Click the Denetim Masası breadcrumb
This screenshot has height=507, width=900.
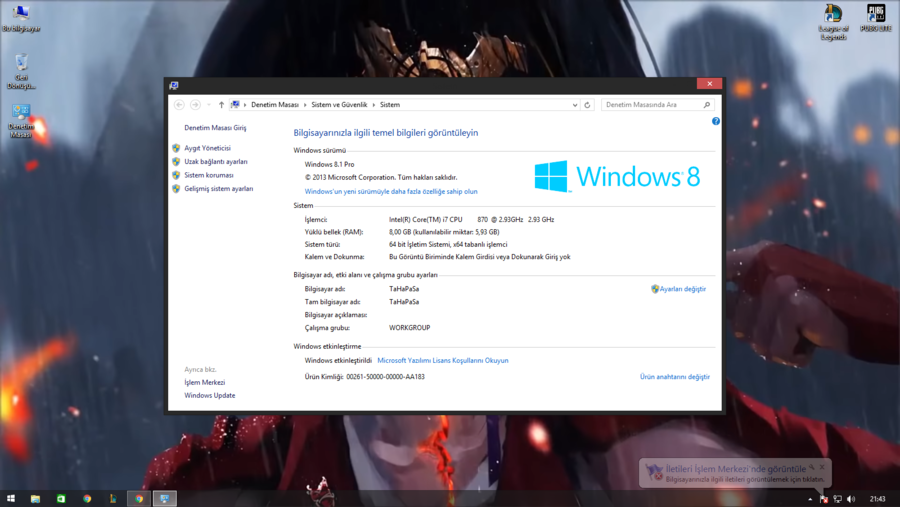(275, 105)
